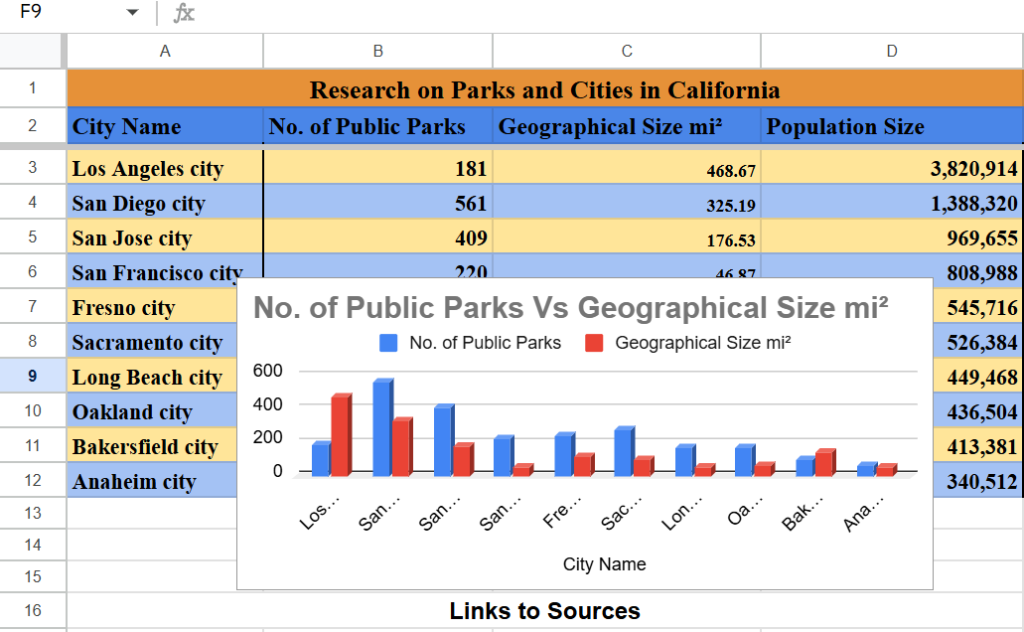Click the red legend swatch for Geographical Size
Viewport: 1024px width, 632px height.
click(594, 343)
